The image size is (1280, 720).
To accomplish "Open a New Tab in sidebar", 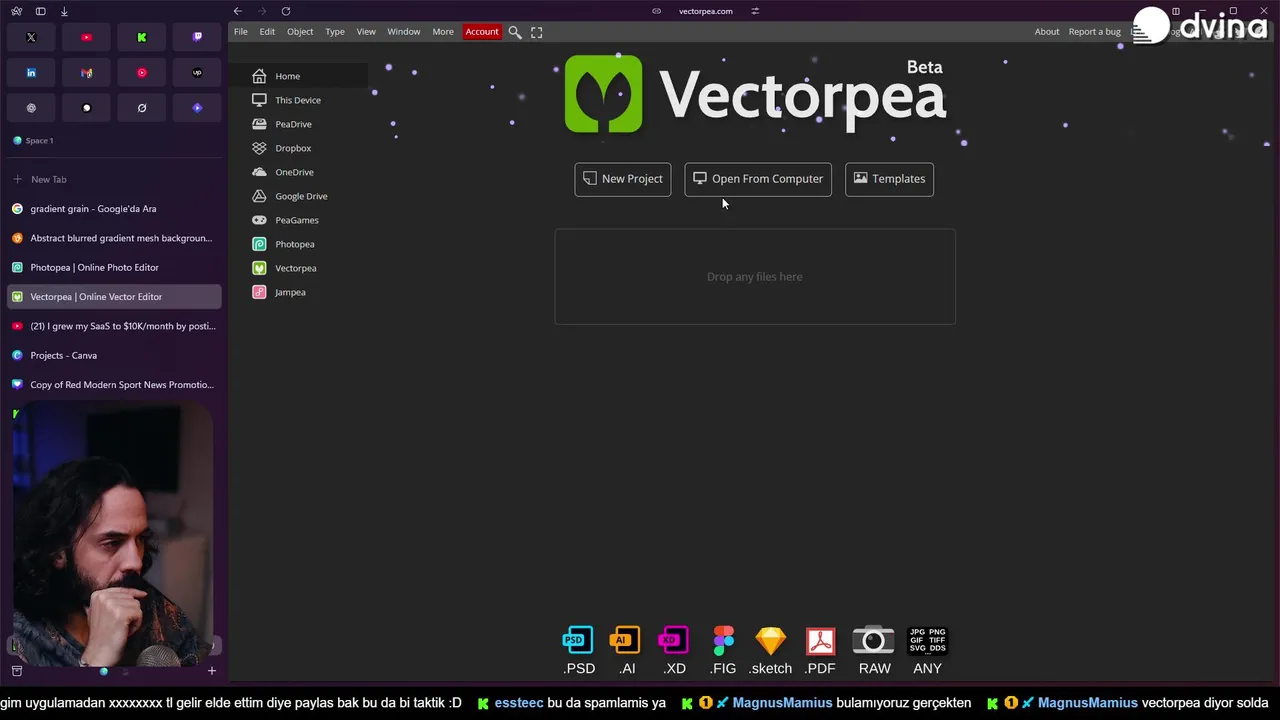I will pos(114,179).
